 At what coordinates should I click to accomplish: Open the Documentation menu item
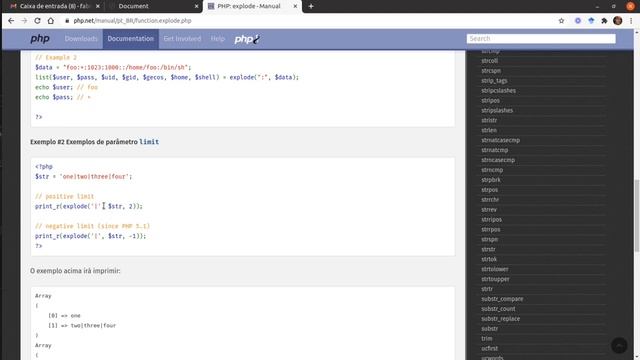tap(131, 39)
